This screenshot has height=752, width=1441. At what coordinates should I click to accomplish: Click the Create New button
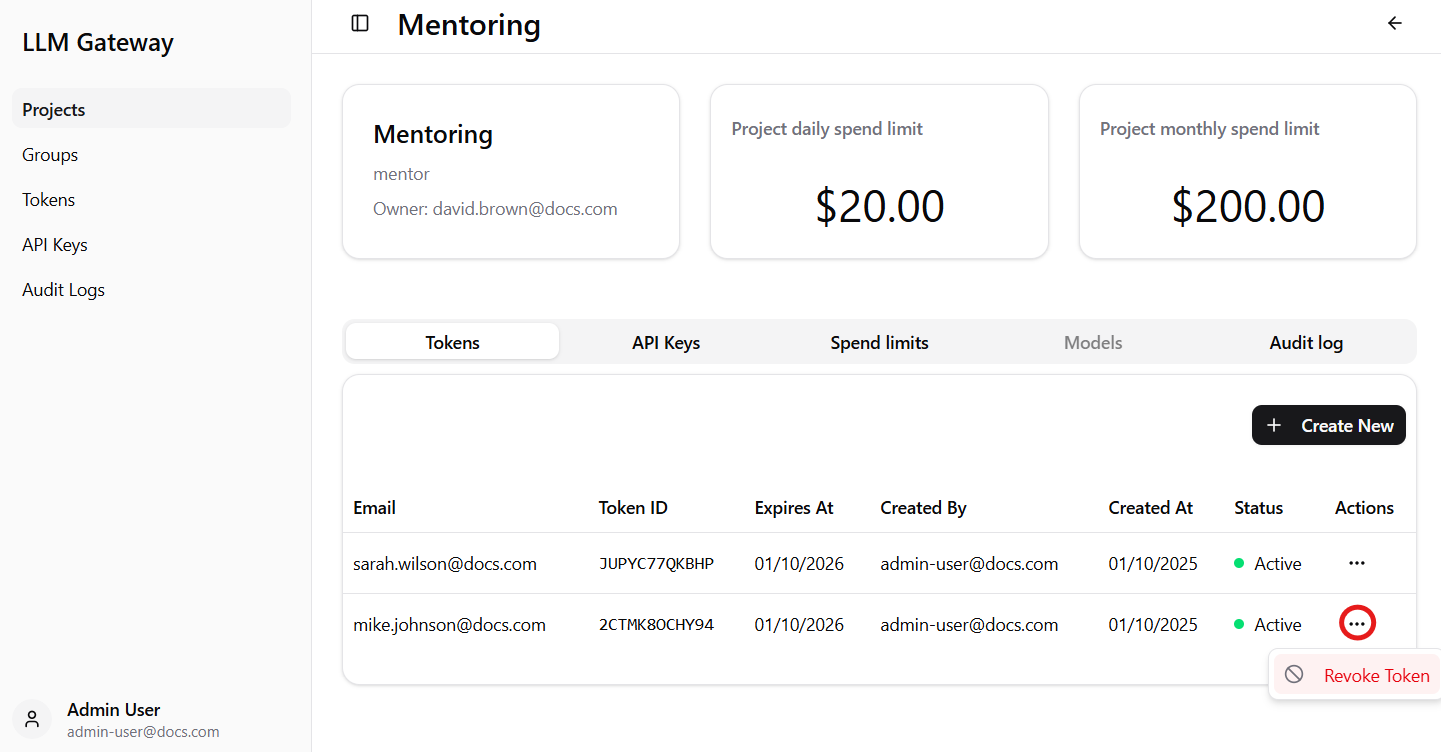pyautogui.click(x=1328, y=425)
